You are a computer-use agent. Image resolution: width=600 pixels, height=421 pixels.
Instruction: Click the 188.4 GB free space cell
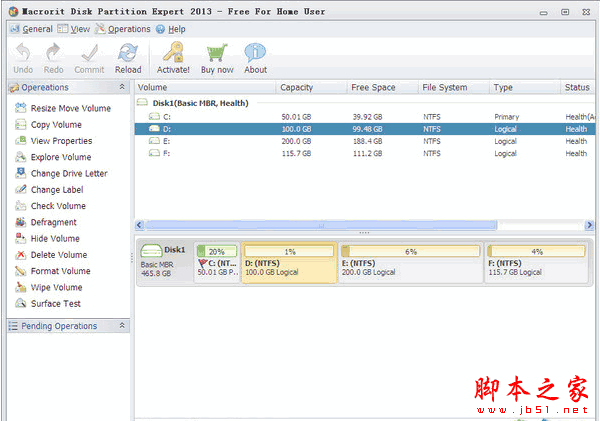(367, 141)
